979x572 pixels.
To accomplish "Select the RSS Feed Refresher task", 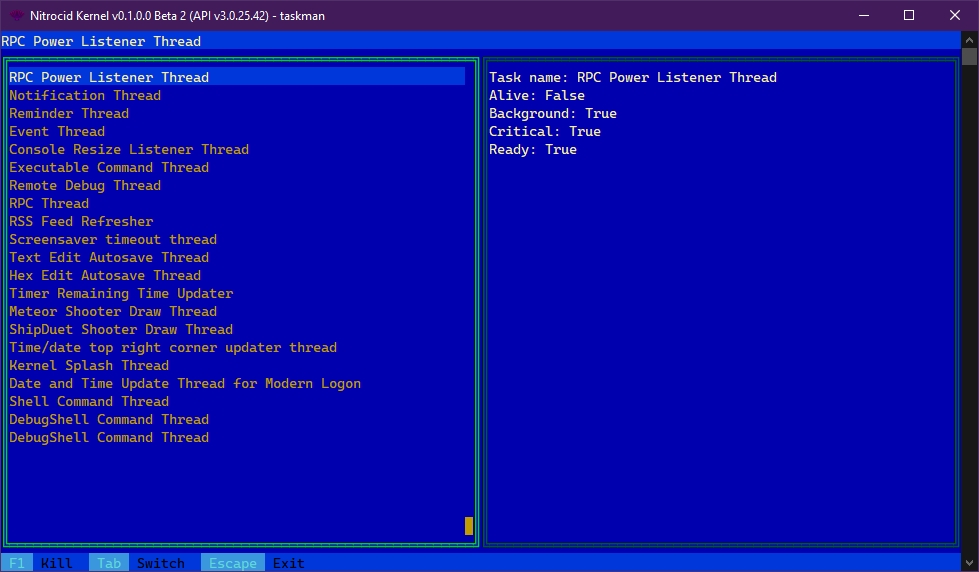I will point(81,222).
